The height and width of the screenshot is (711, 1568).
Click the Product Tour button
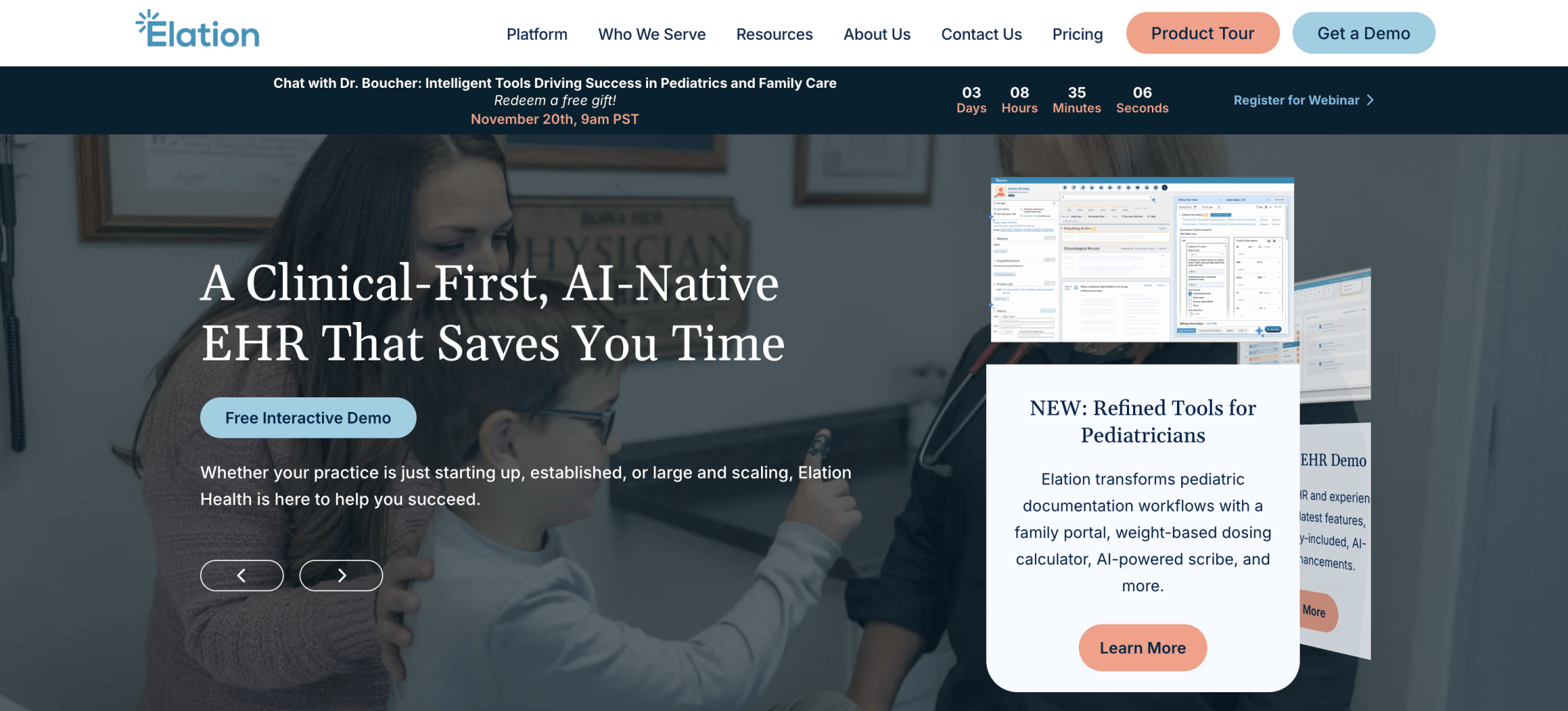pyautogui.click(x=1203, y=33)
